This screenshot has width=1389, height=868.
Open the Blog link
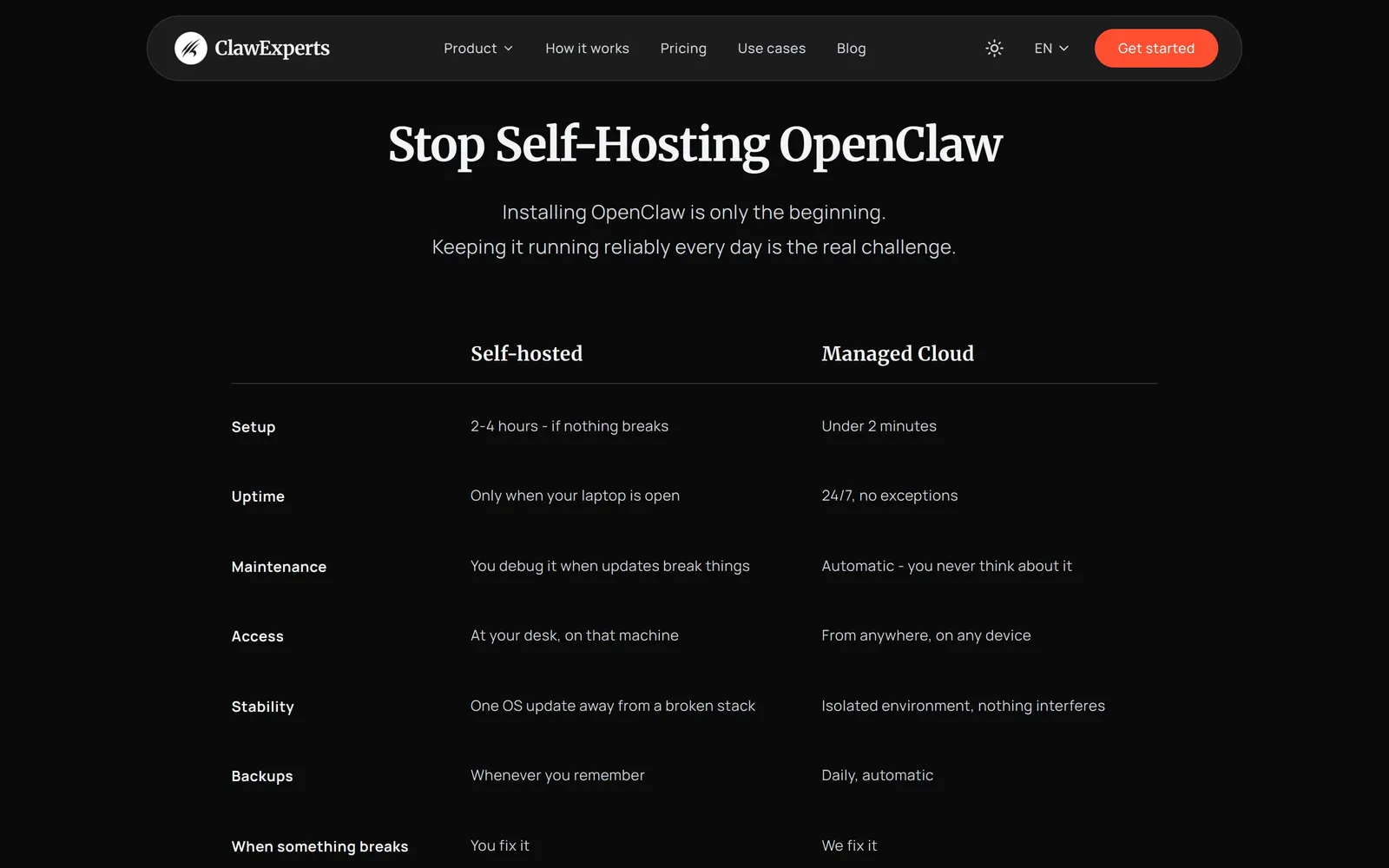pos(851,49)
